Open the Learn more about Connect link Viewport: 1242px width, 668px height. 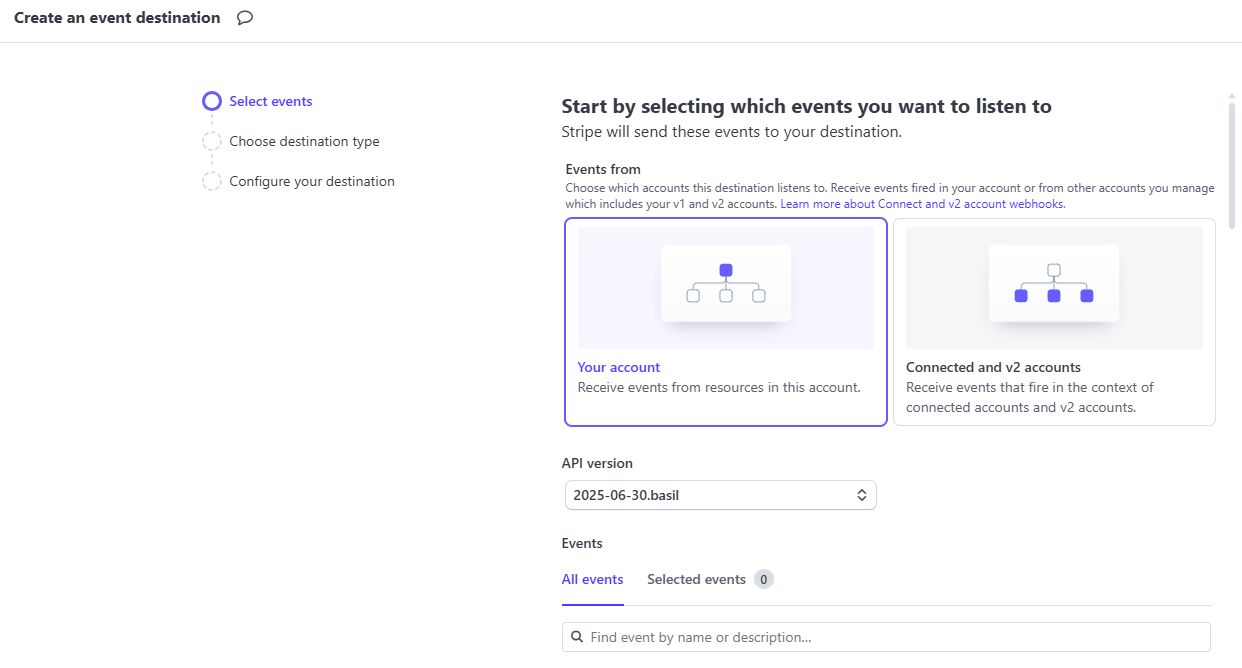click(x=922, y=204)
